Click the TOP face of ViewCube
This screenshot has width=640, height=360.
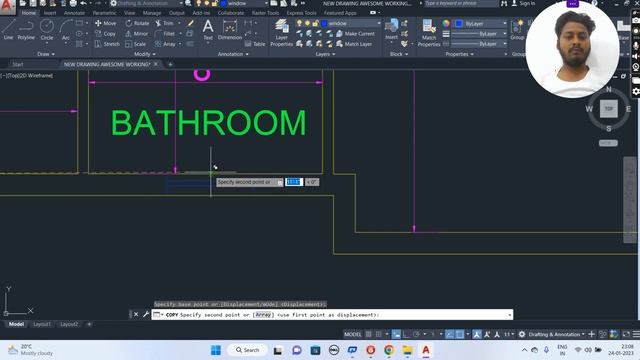609,109
